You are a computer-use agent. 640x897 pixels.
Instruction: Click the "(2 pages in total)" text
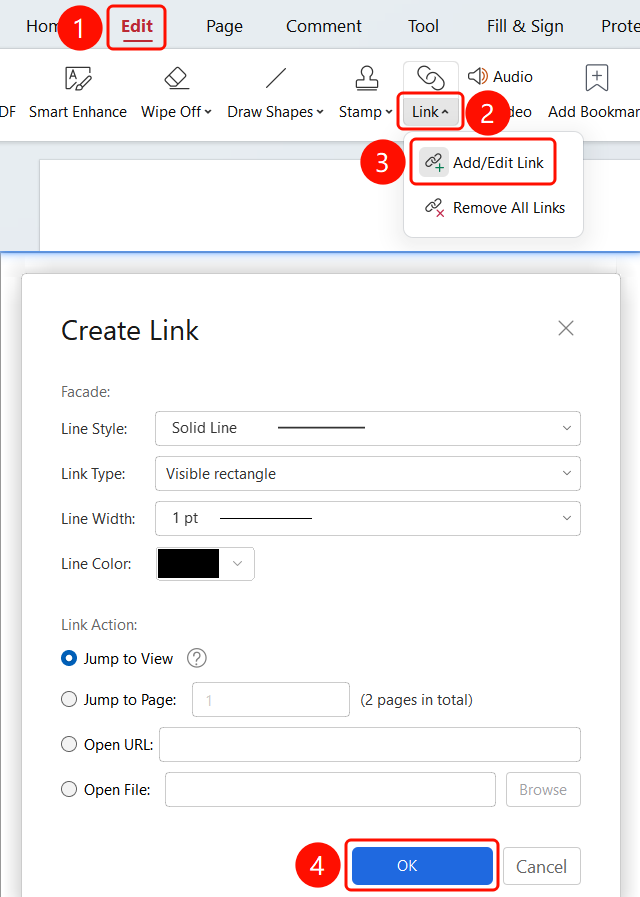[416, 700]
